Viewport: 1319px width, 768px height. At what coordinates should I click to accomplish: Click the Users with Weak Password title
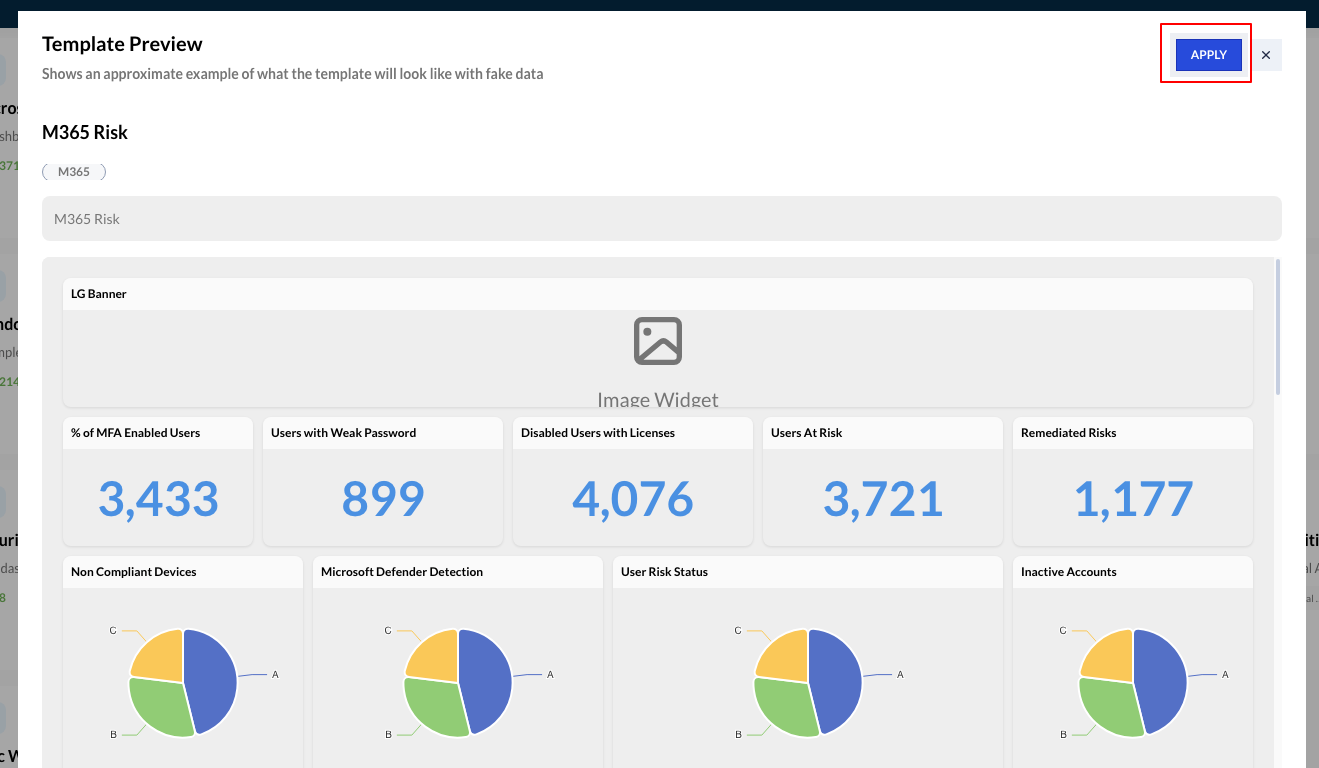[344, 433]
